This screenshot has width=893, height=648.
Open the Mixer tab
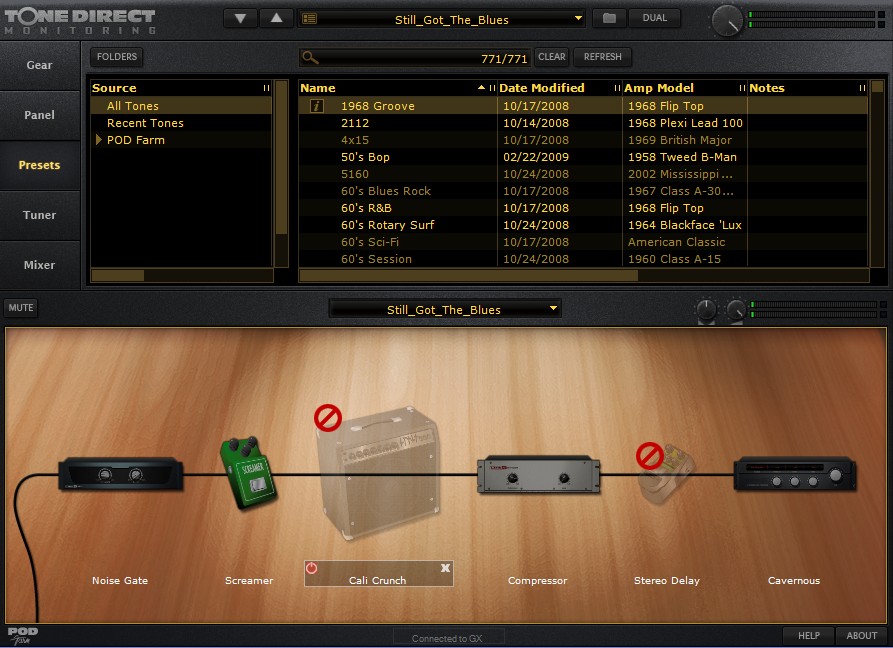(39, 265)
